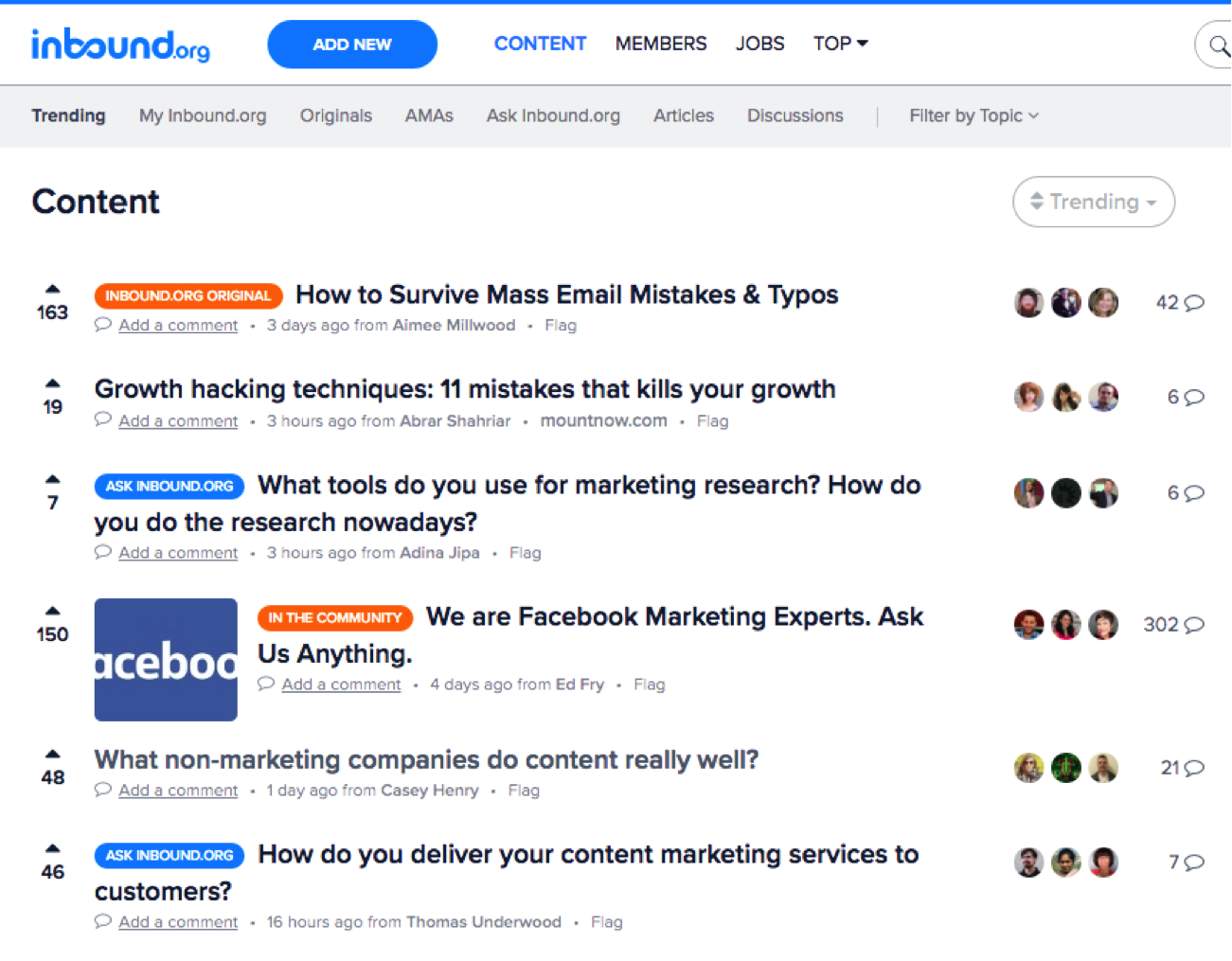Click the comment bubble beside 21
This screenshot has width=1232, height=961.
[1194, 768]
